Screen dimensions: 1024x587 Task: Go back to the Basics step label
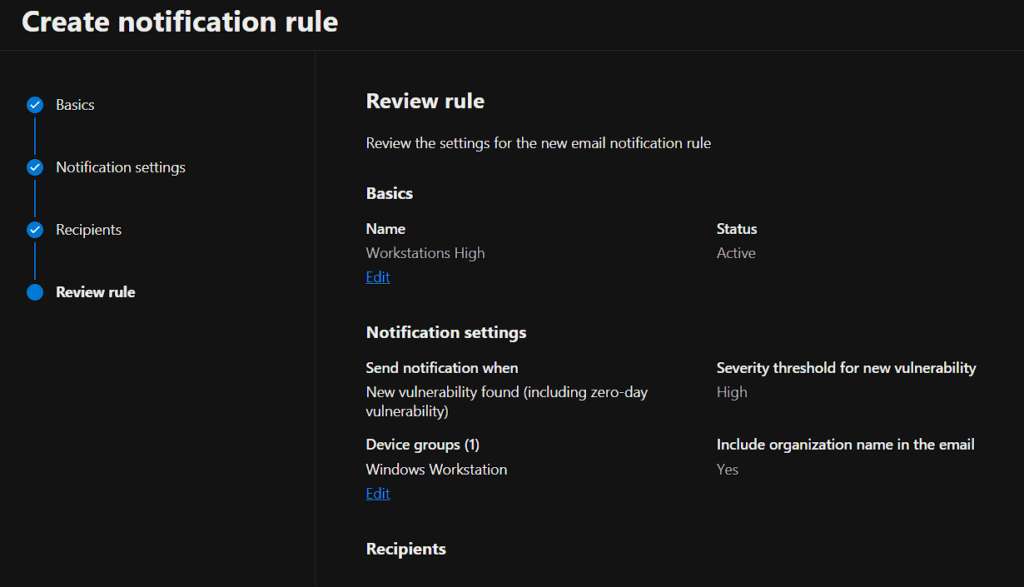[x=75, y=105]
